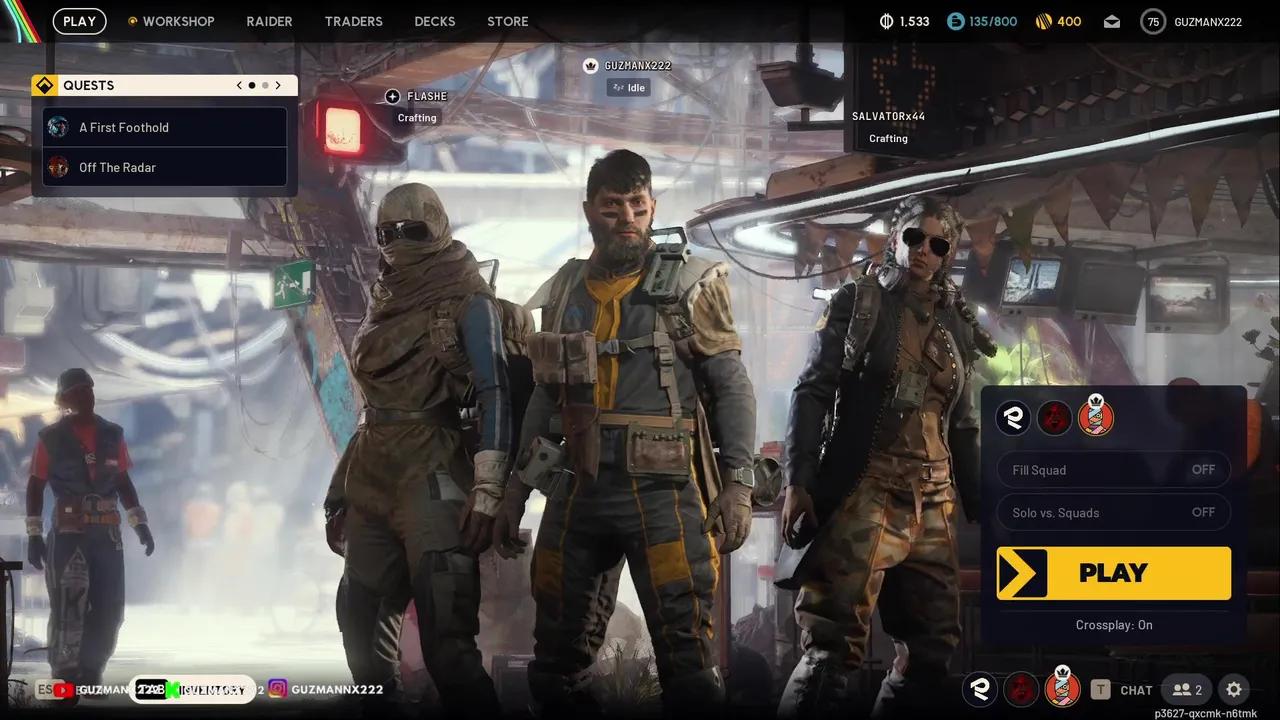This screenshot has height=720, width=1280.
Task: Click the red skull avatar in bottom bar
Action: click(1021, 689)
